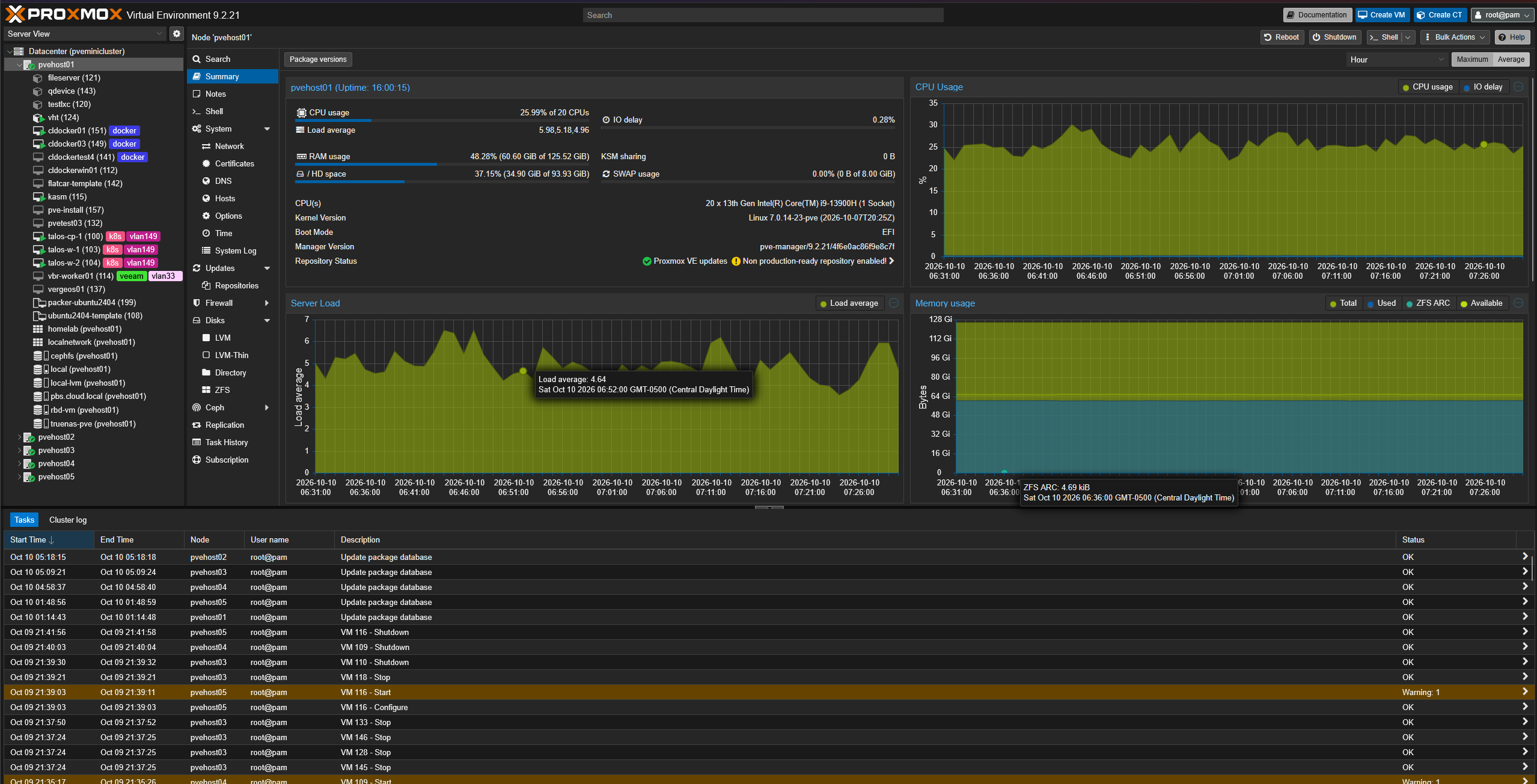Click the Package versions button
Image resolution: width=1537 pixels, height=784 pixels.
pyautogui.click(x=318, y=59)
